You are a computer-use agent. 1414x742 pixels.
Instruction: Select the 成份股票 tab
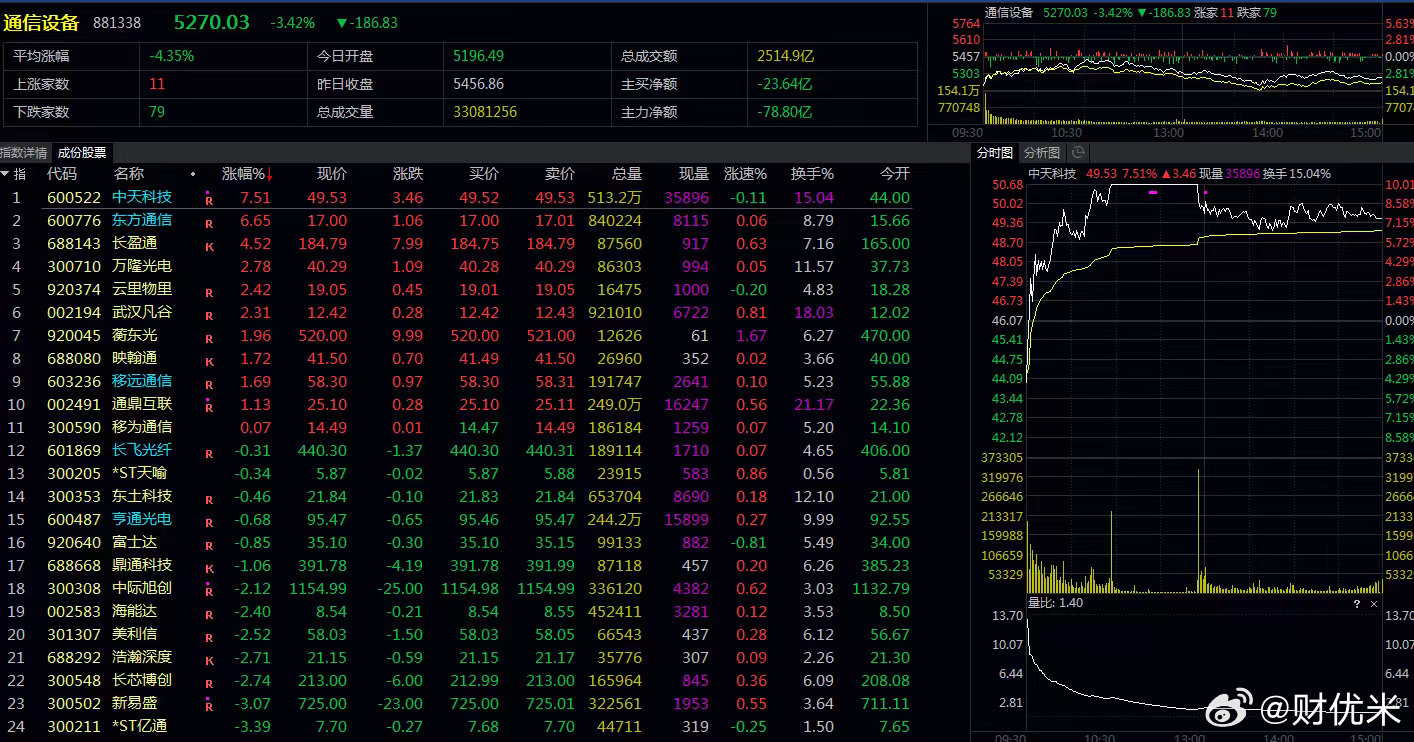point(82,153)
